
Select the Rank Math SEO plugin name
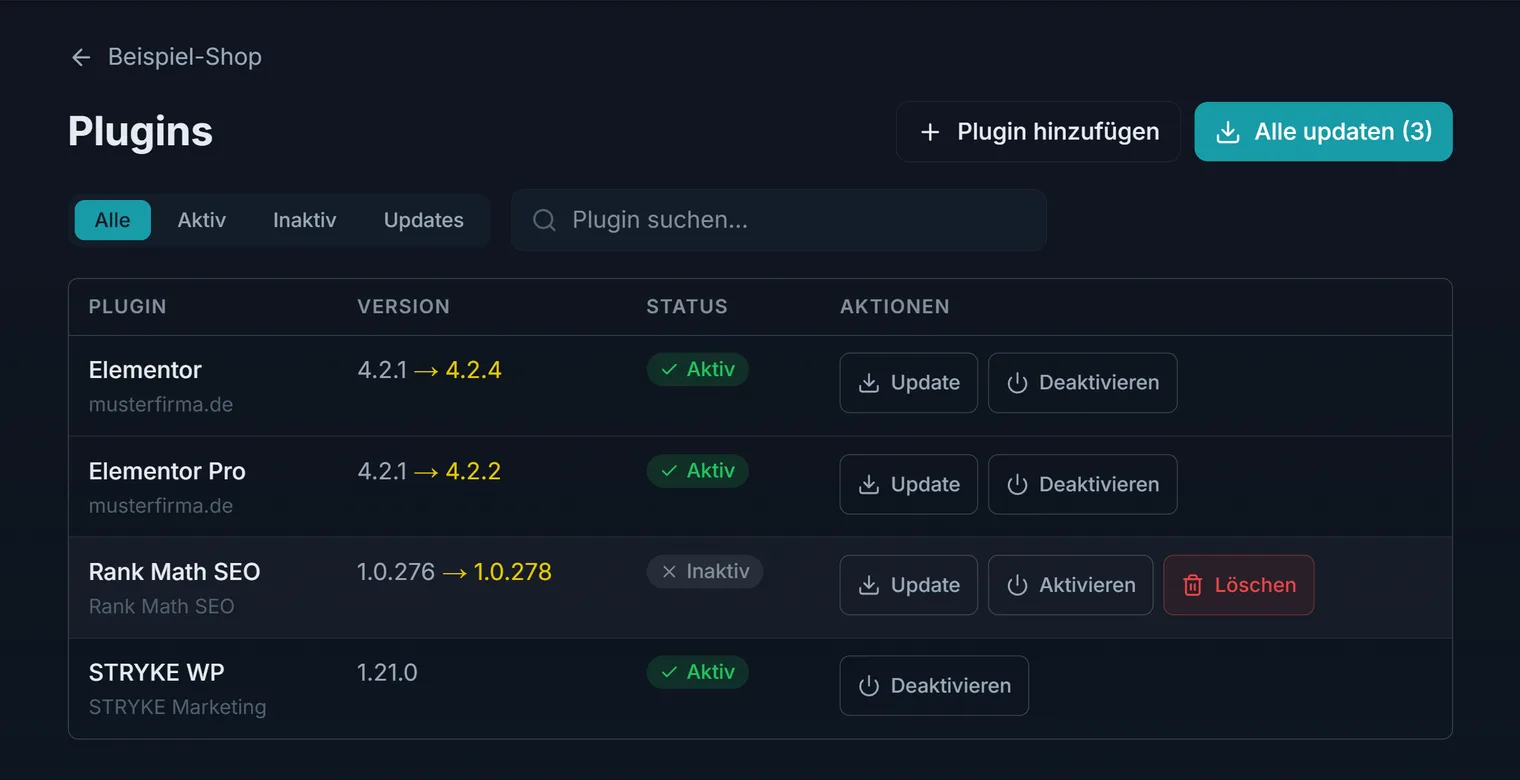tap(175, 572)
